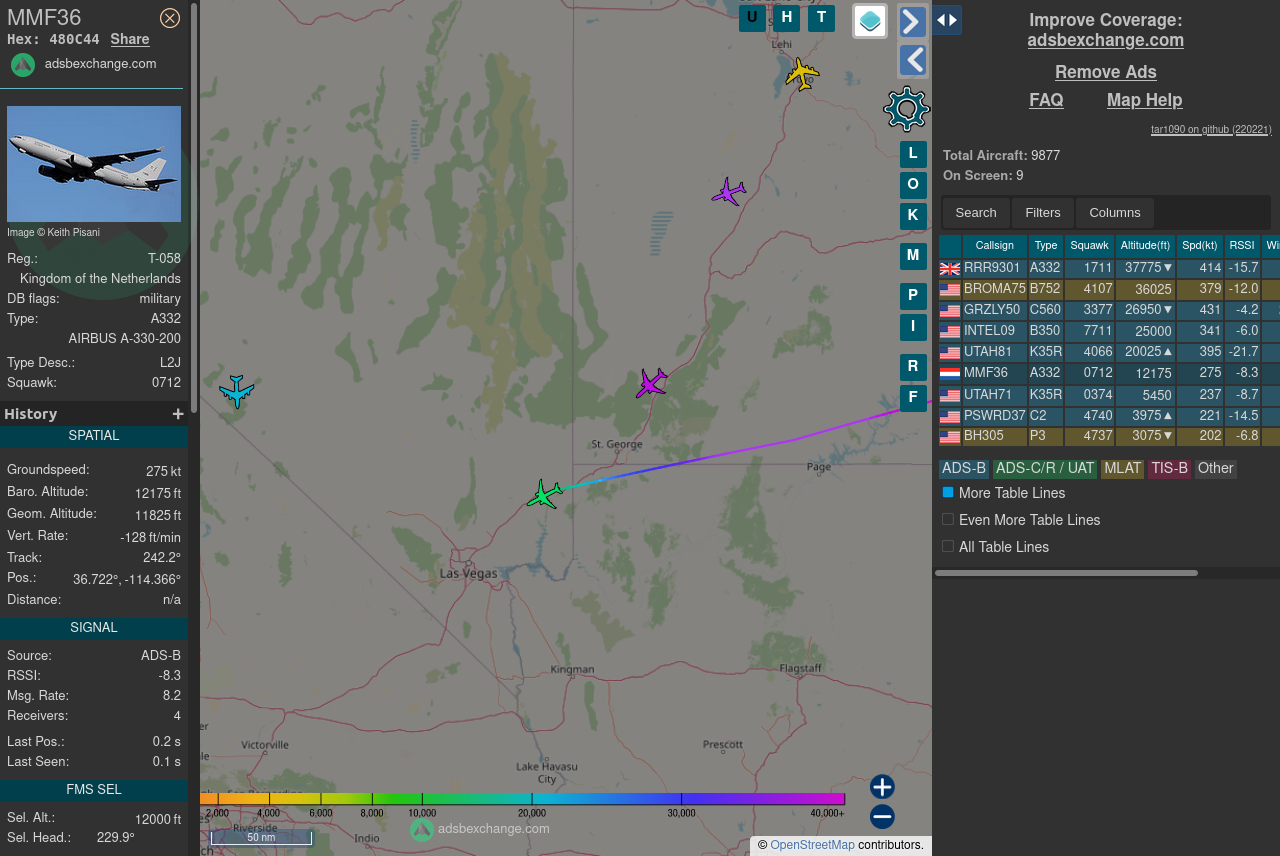The height and width of the screenshot is (856, 1280).
Task: Sort table by Altitude(ft) column
Action: pyautogui.click(x=1146, y=246)
